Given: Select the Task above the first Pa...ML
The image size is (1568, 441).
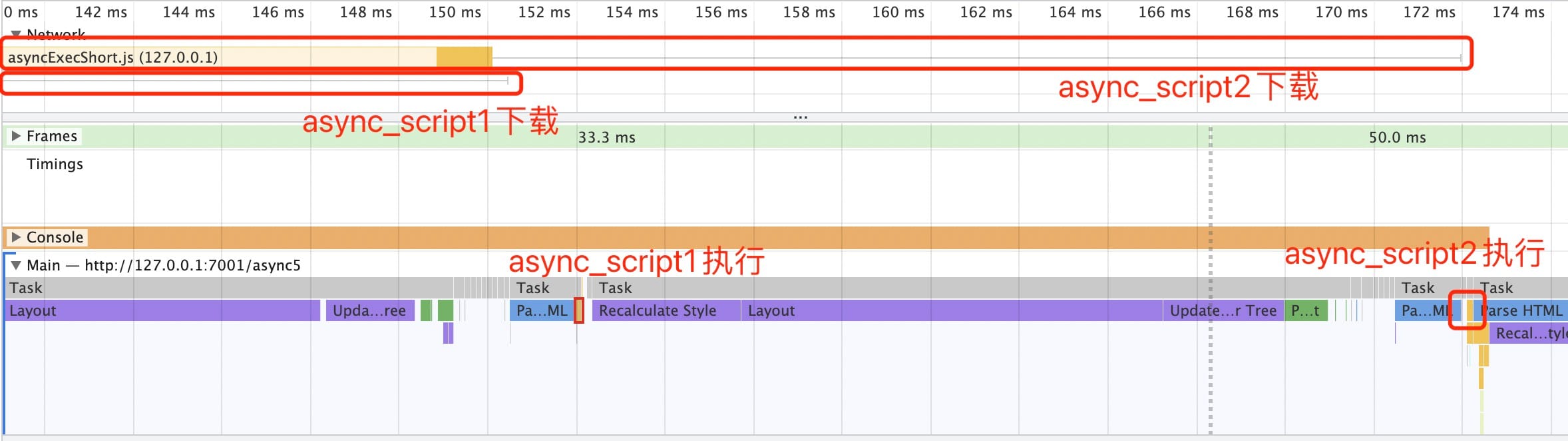Looking at the screenshot, I should [544, 288].
